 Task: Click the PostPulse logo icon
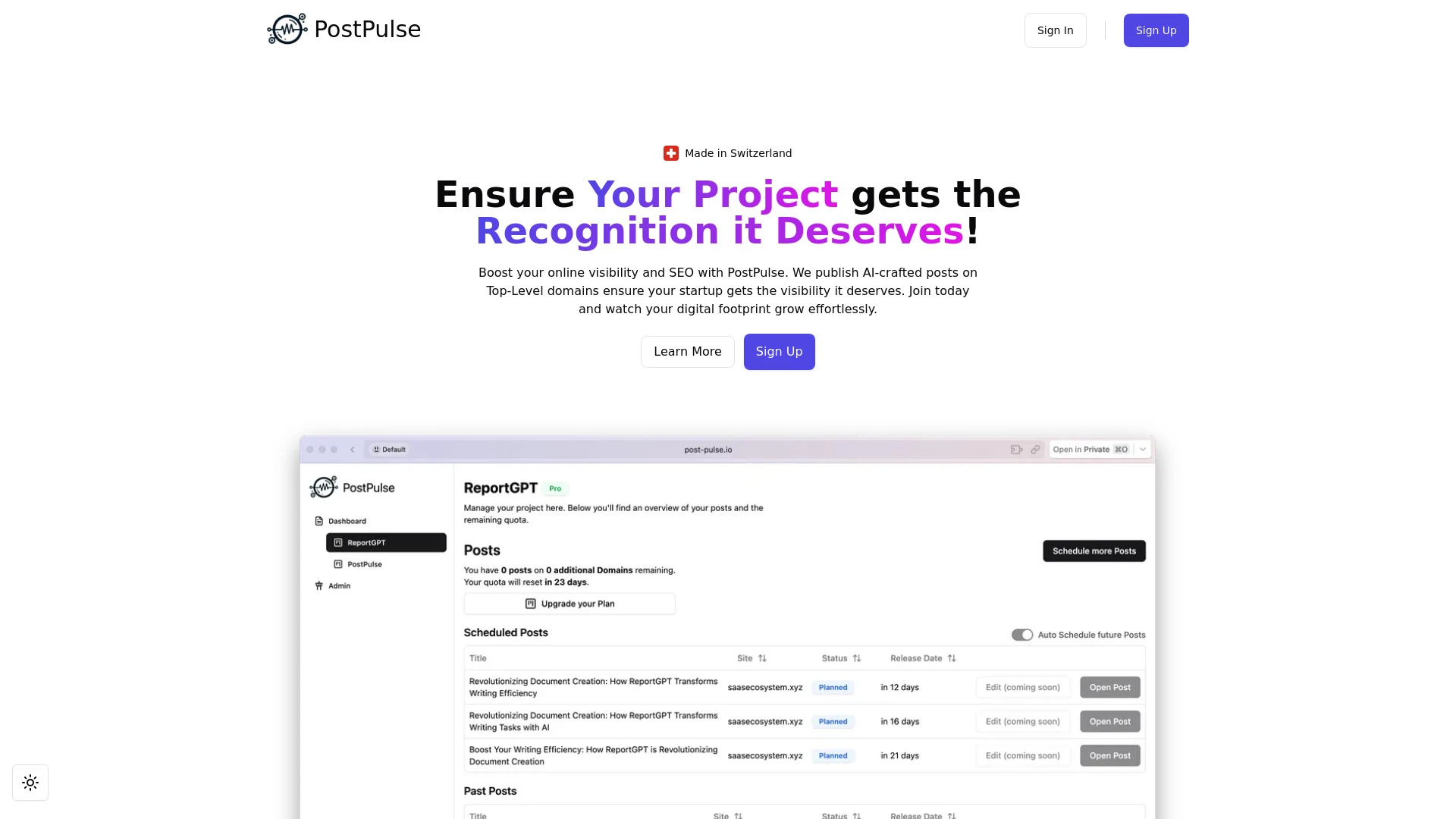tap(287, 30)
